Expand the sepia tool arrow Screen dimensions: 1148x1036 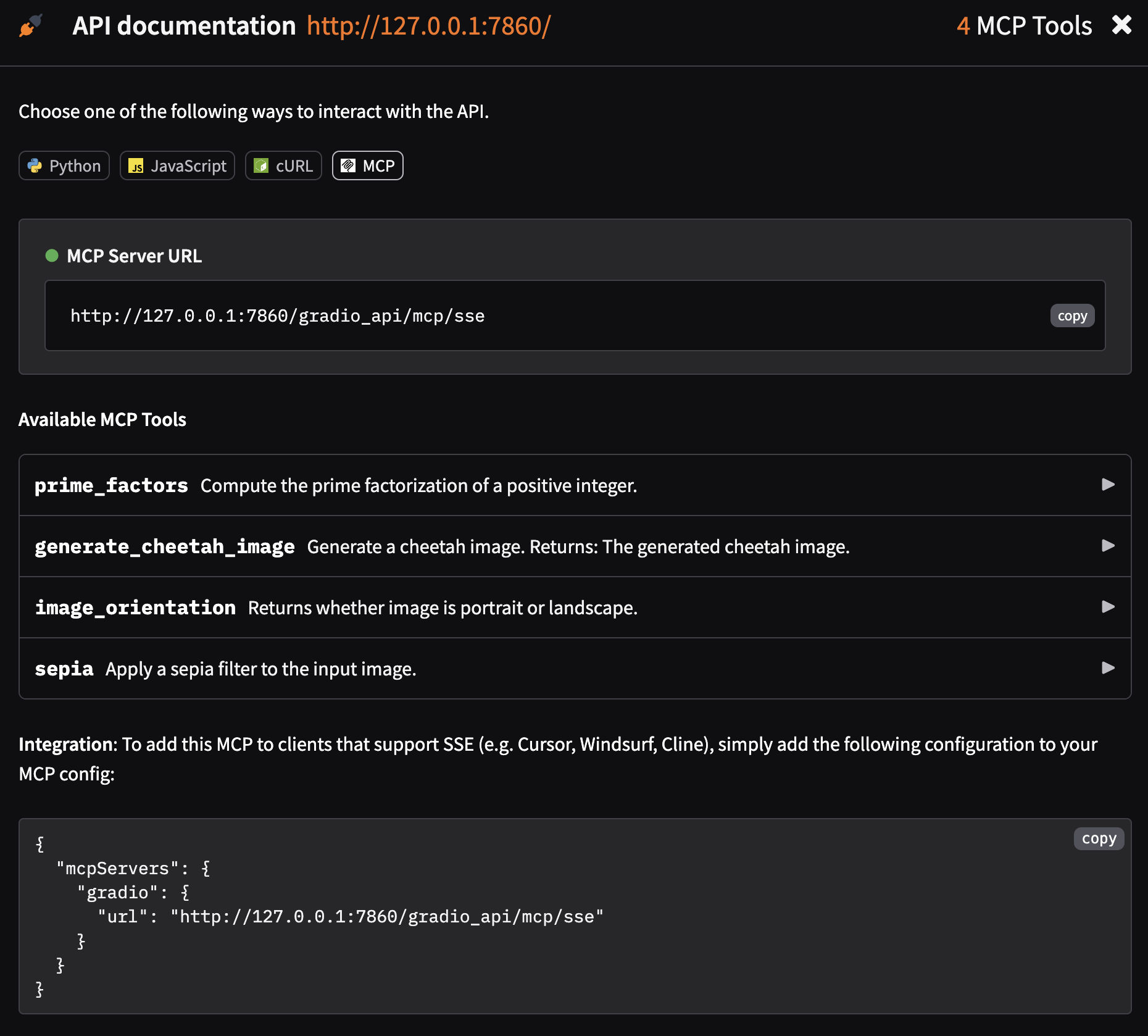coord(1108,668)
